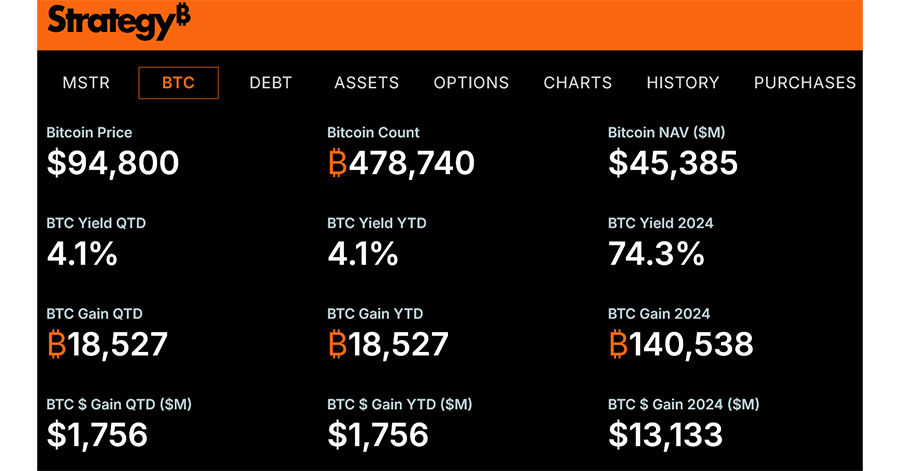
Task: Click the small Bitcoin superscript on the Strategy logo
Action: pos(183,14)
